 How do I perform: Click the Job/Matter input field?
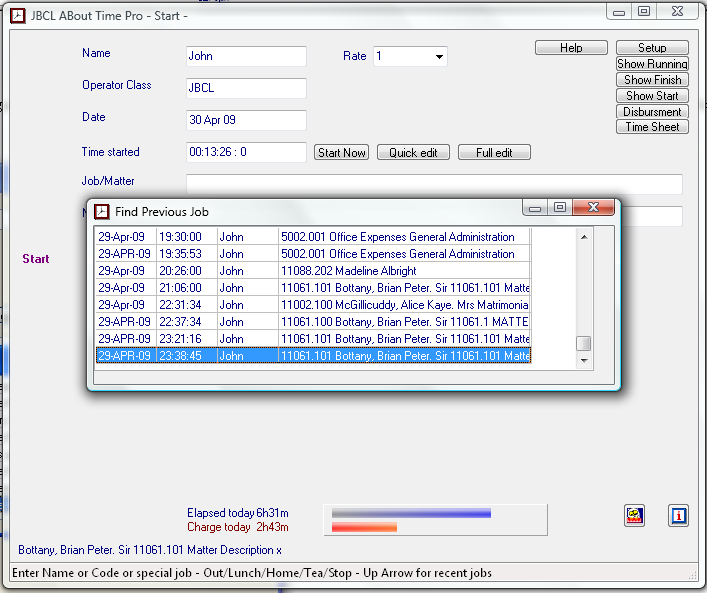click(434, 184)
